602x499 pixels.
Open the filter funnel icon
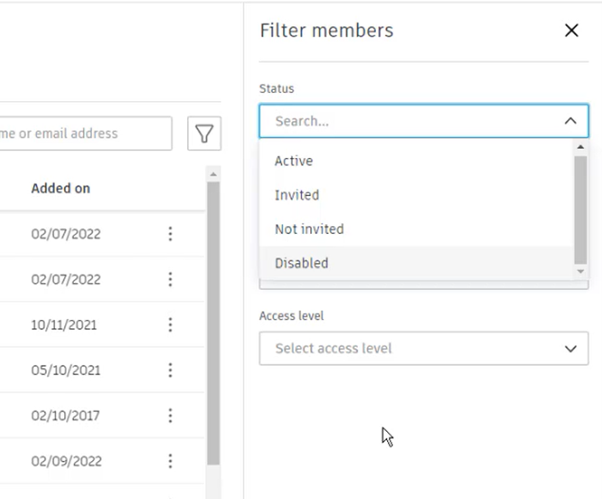[204, 134]
